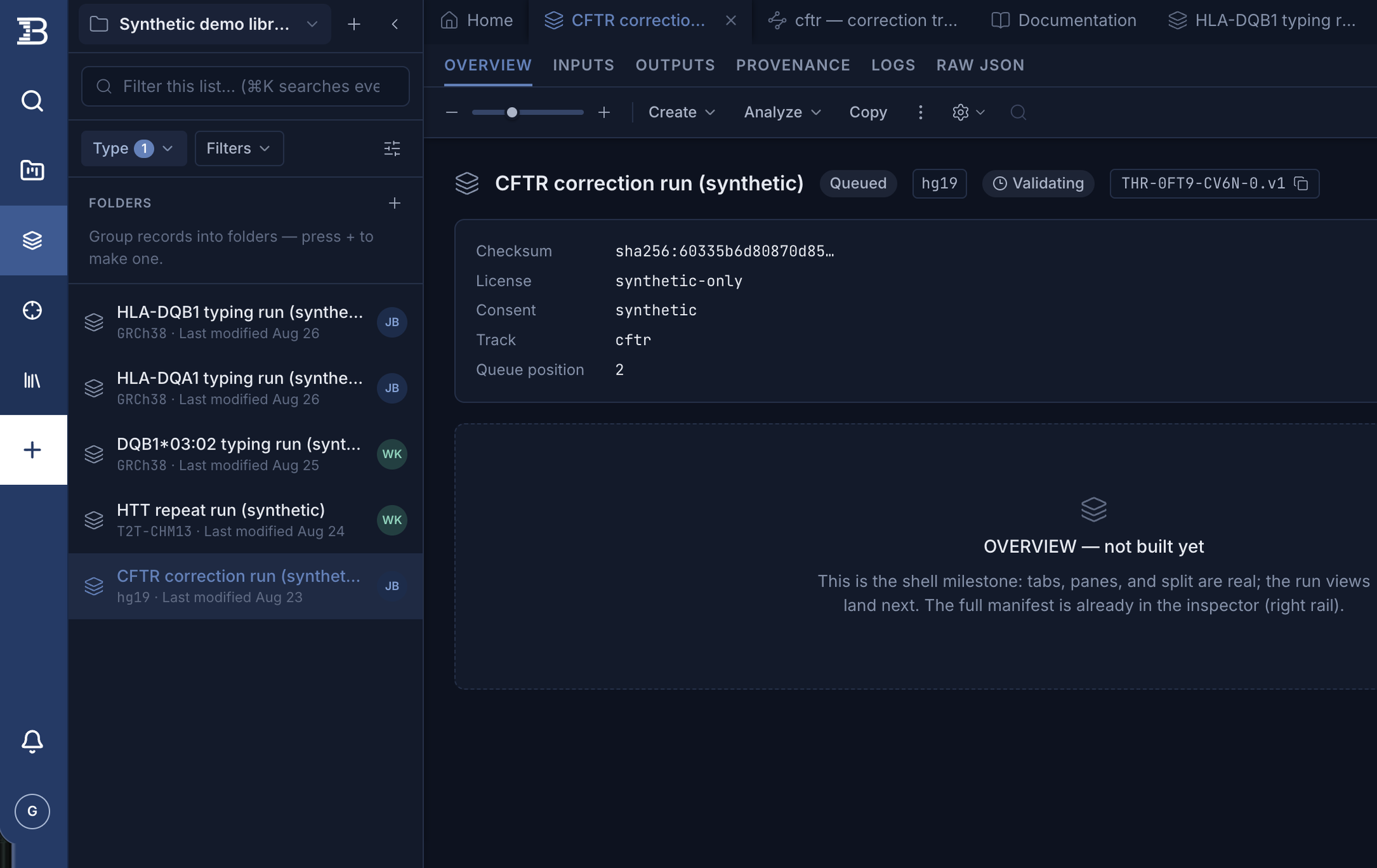The height and width of the screenshot is (868, 1377).
Task: Open the Create dropdown menu
Action: tap(681, 112)
